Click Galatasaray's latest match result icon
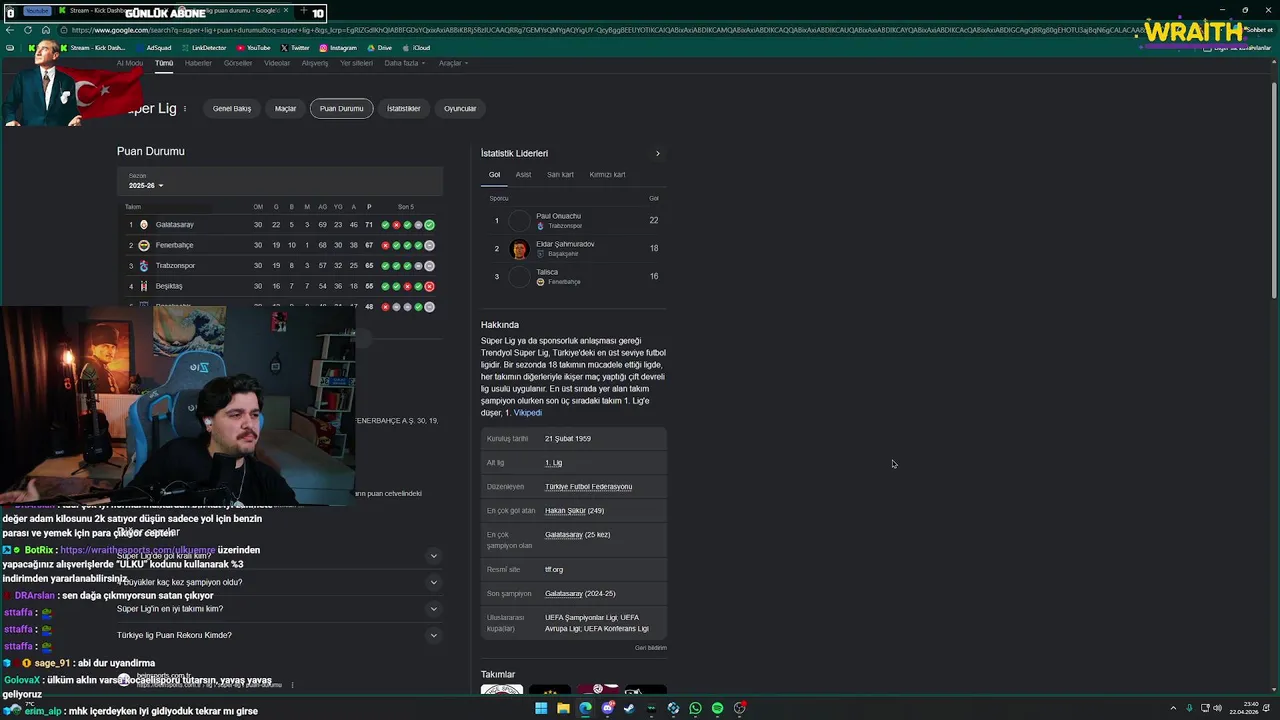Screen dimensions: 1280x720 pyautogui.click(x=429, y=225)
